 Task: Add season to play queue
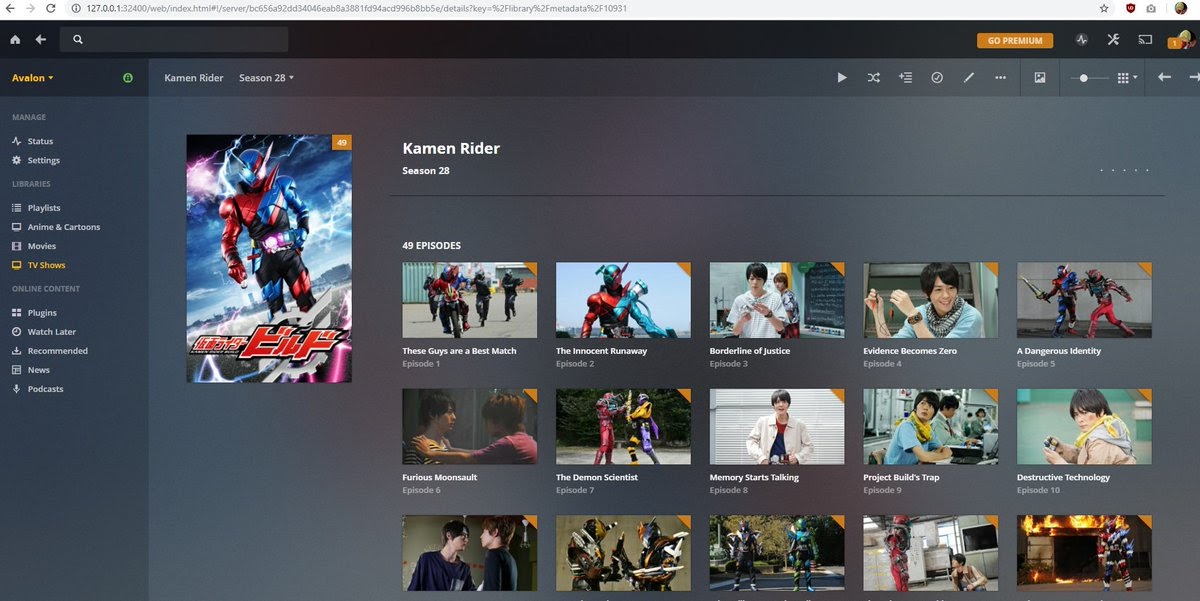(905, 77)
